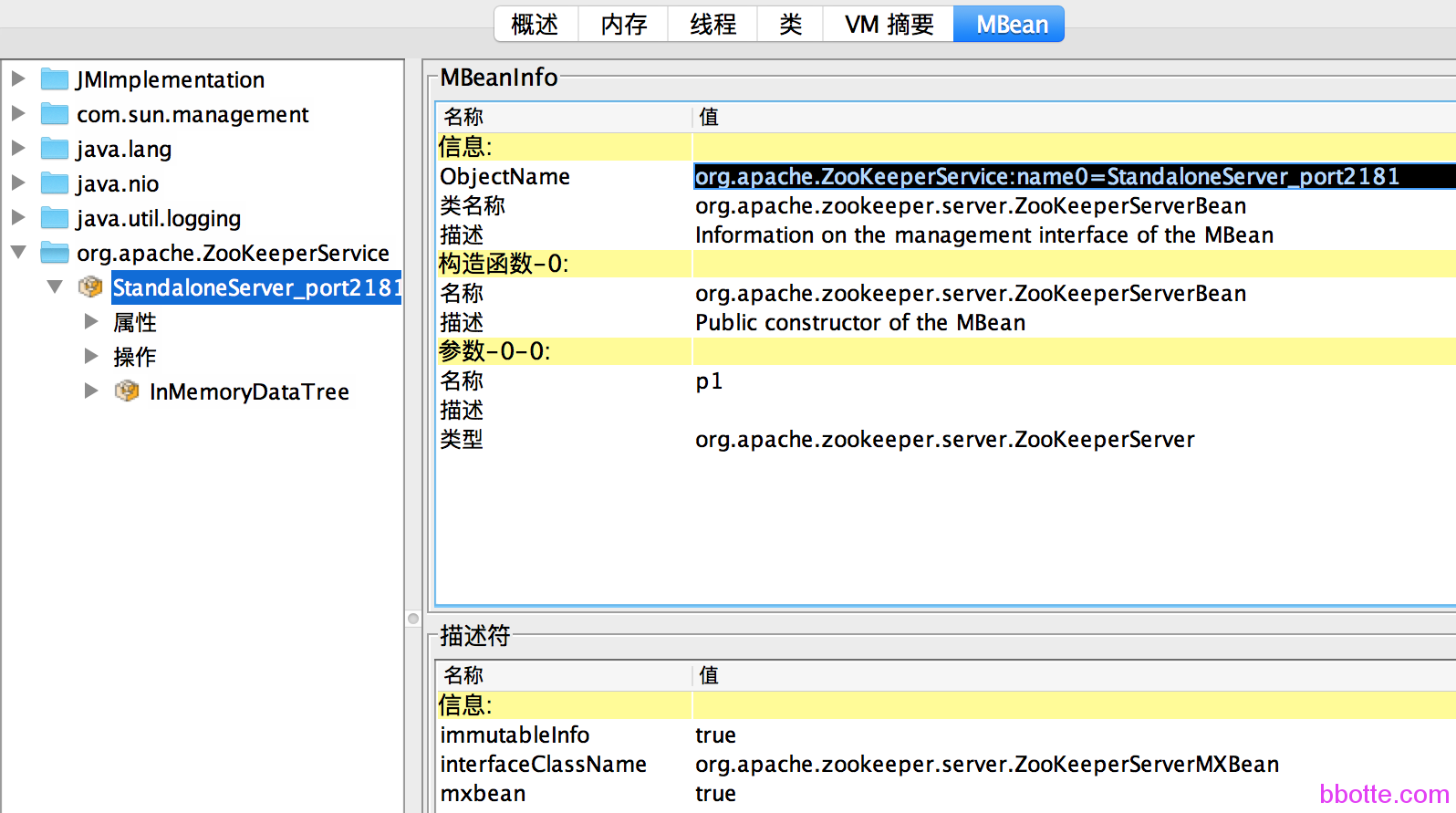
Task: Expand the 属性 attributes node
Action: [91, 321]
